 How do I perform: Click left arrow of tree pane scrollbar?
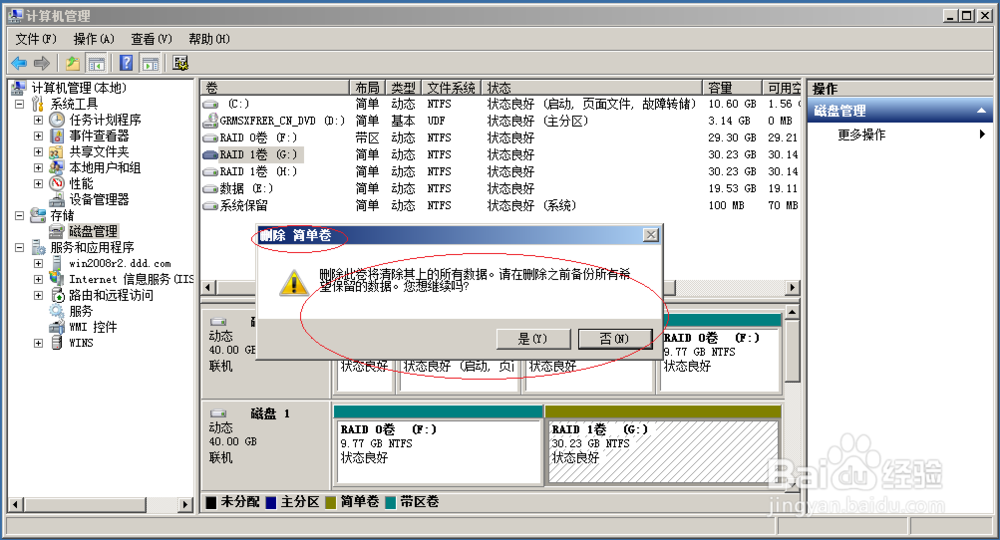(x=15, y=504)
